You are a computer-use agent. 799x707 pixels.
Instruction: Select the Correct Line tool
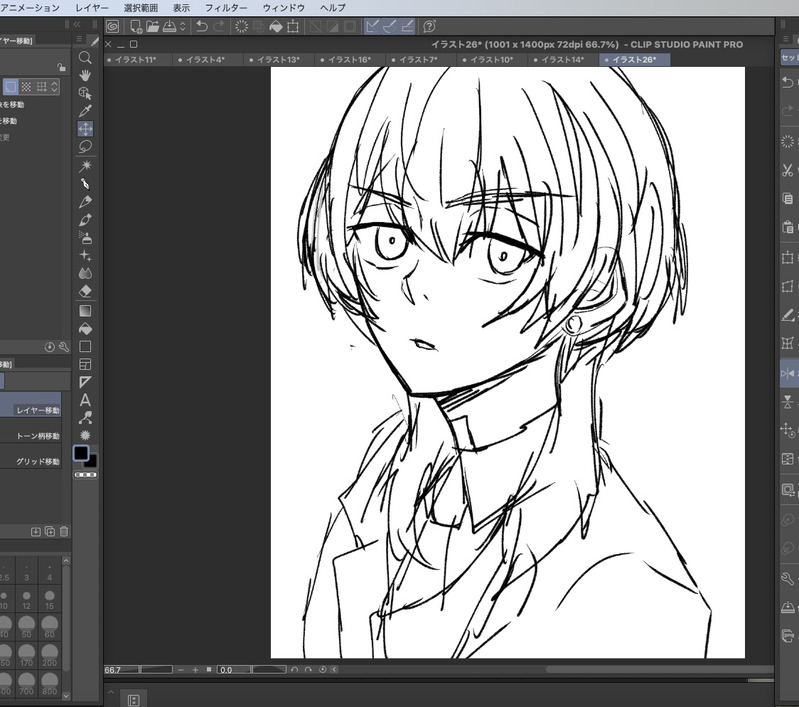pos(85,418)
